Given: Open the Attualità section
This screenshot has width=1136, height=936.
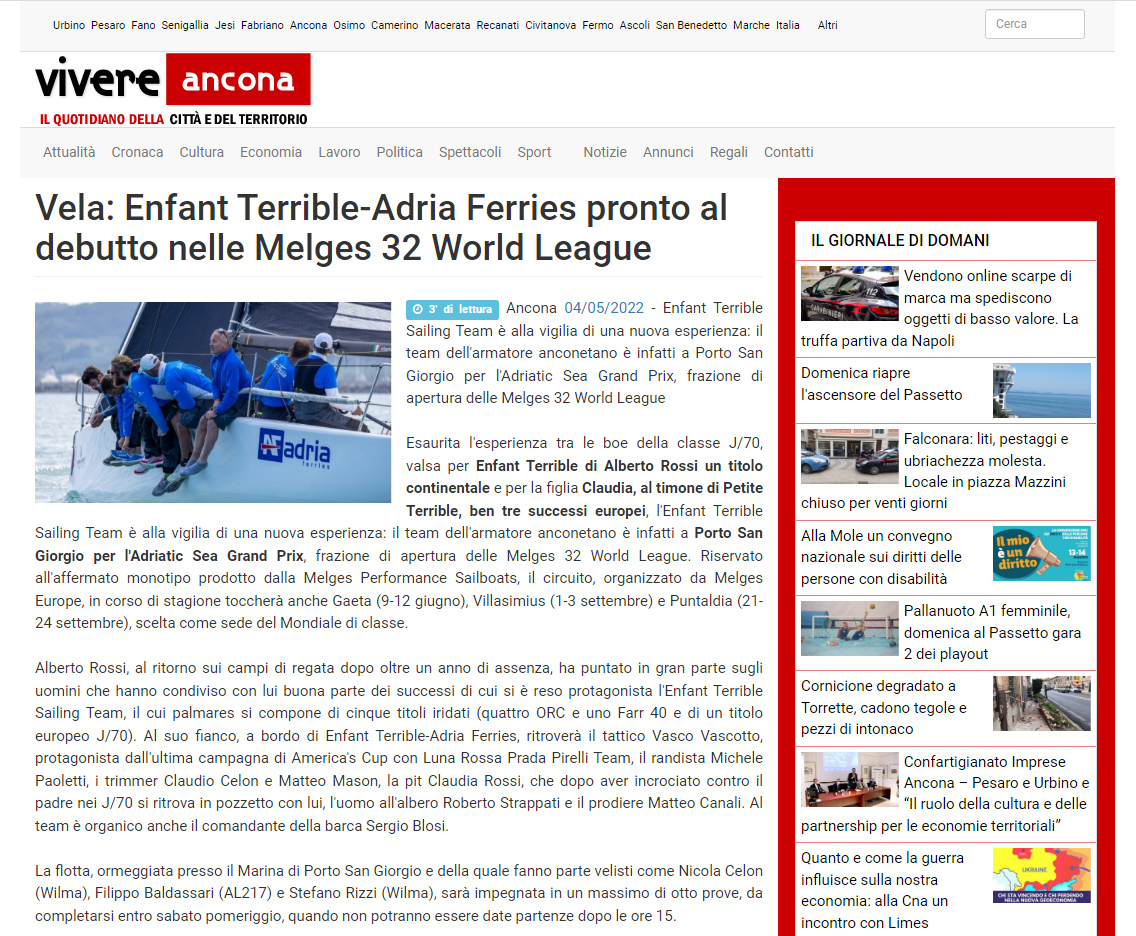Looking at the screenshot, I should pos(69,152).
